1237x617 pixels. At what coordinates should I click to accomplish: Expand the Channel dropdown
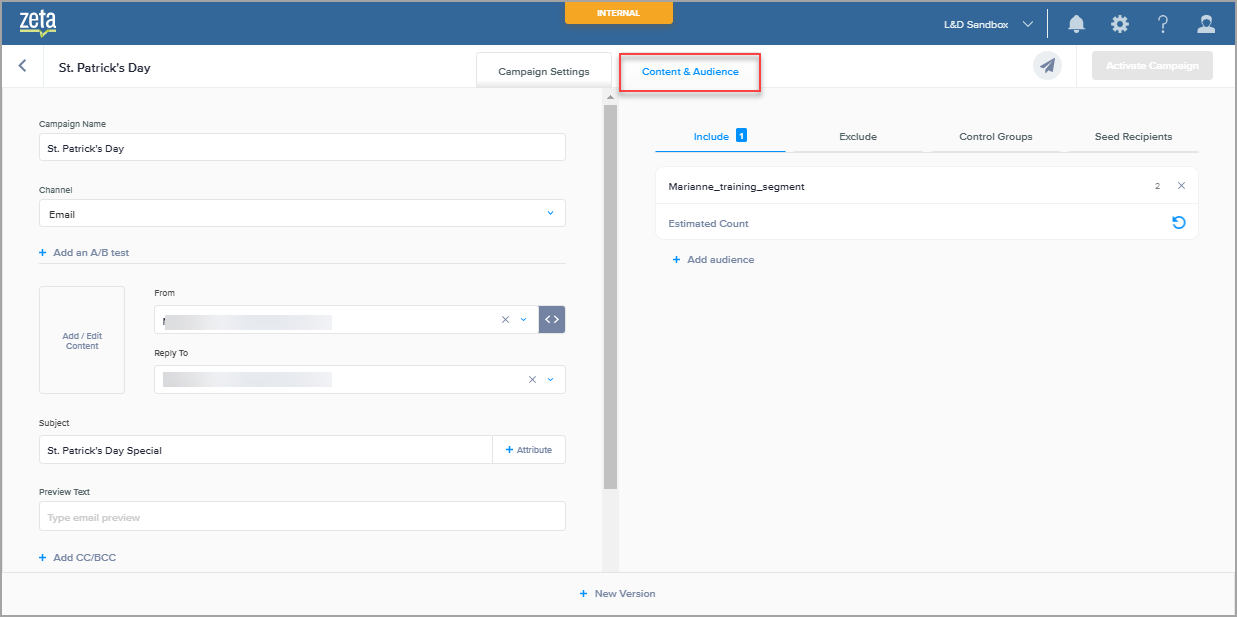550,213
